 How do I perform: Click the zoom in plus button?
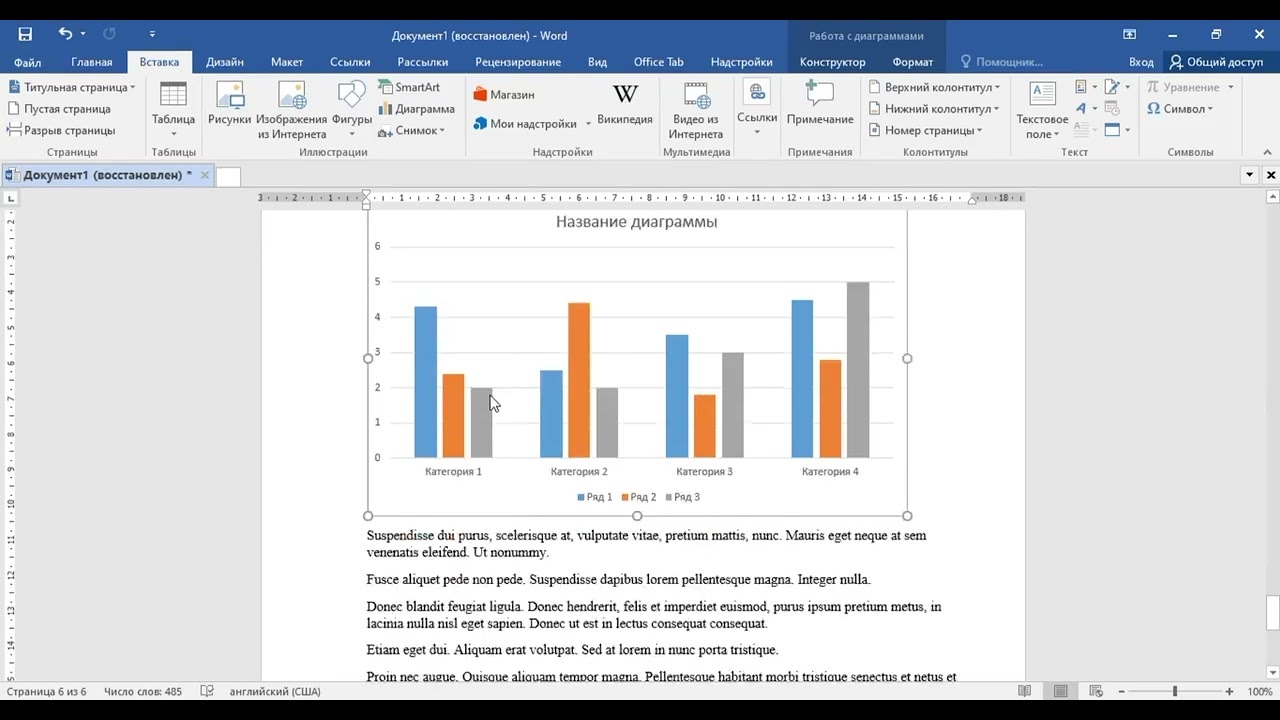1229,691
